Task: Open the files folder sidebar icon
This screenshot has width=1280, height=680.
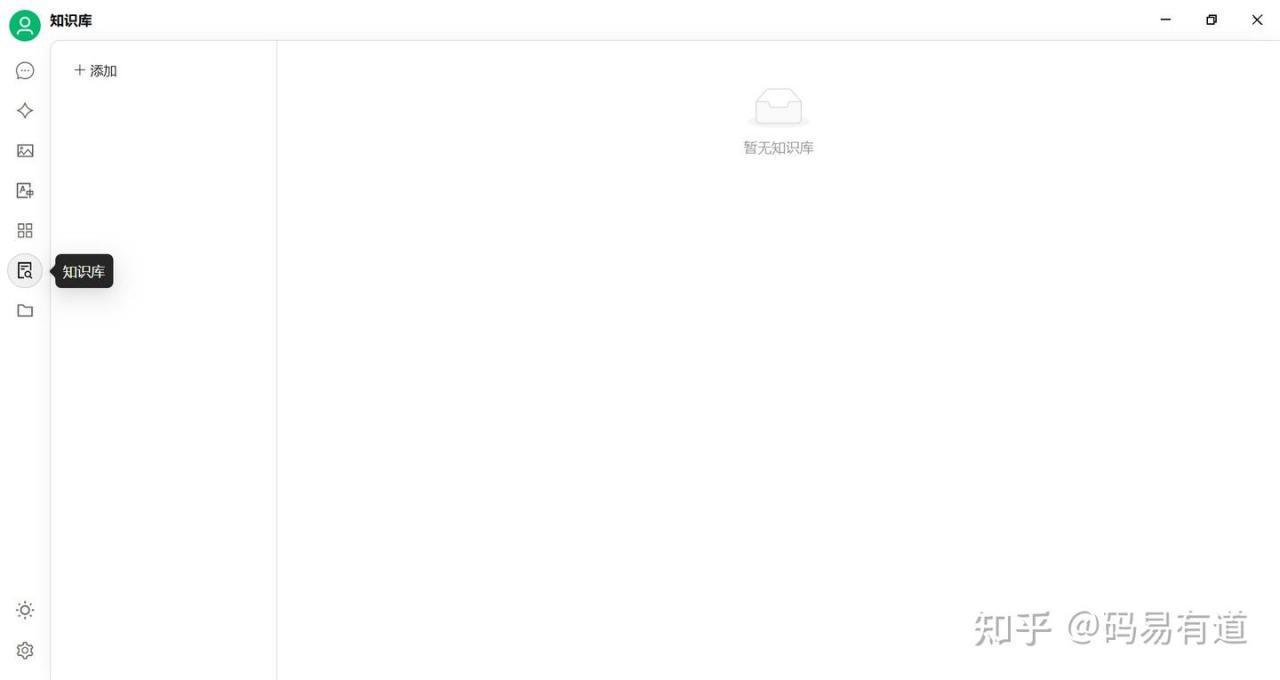Action: [25, 311]
